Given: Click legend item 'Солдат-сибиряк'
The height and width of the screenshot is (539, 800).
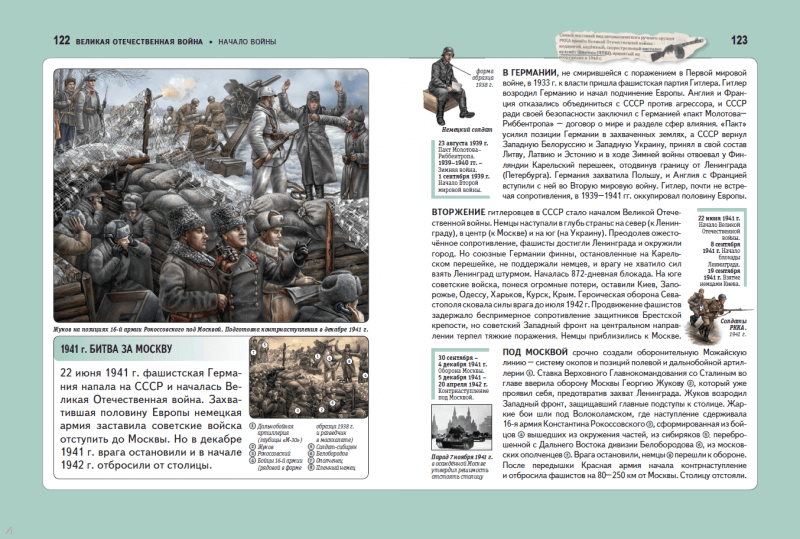Looking at the screenshot, I should click(x=333, y=447).
